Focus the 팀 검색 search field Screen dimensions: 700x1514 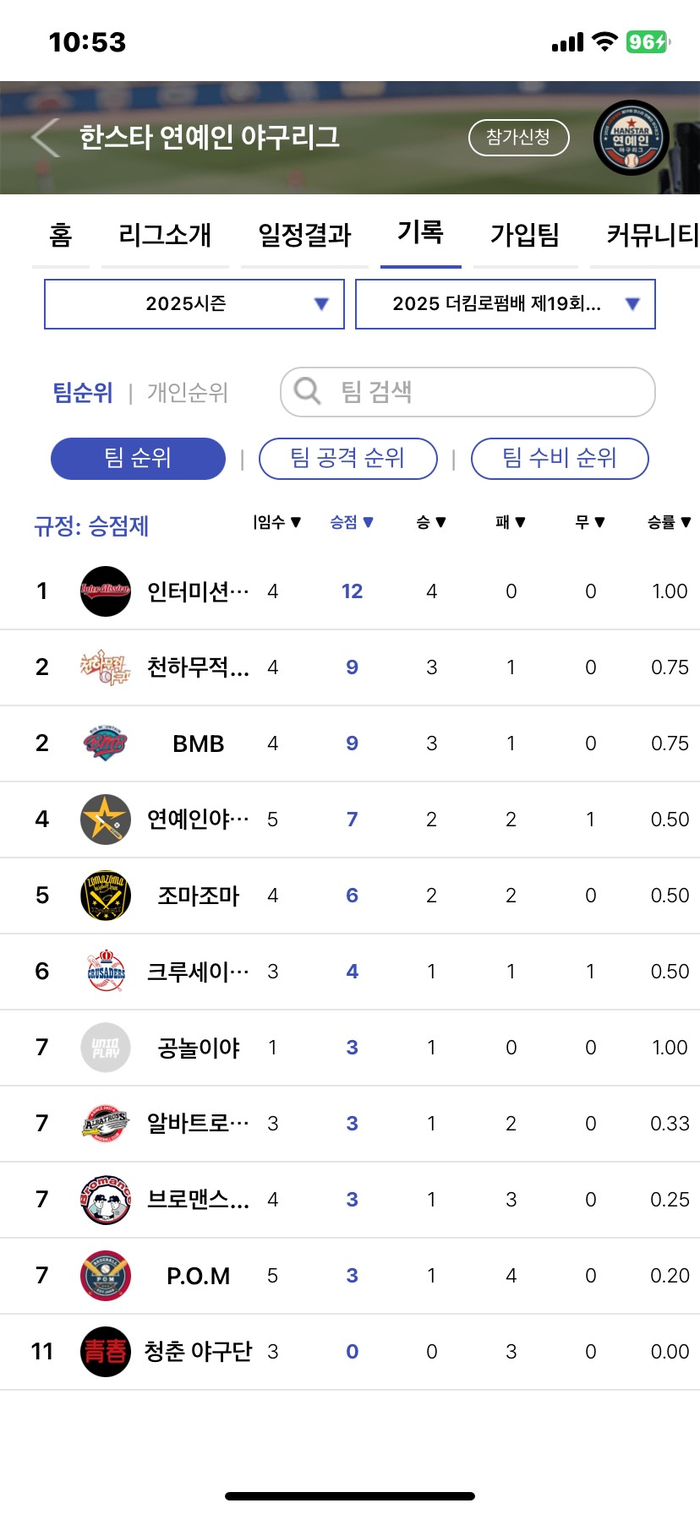468,392
